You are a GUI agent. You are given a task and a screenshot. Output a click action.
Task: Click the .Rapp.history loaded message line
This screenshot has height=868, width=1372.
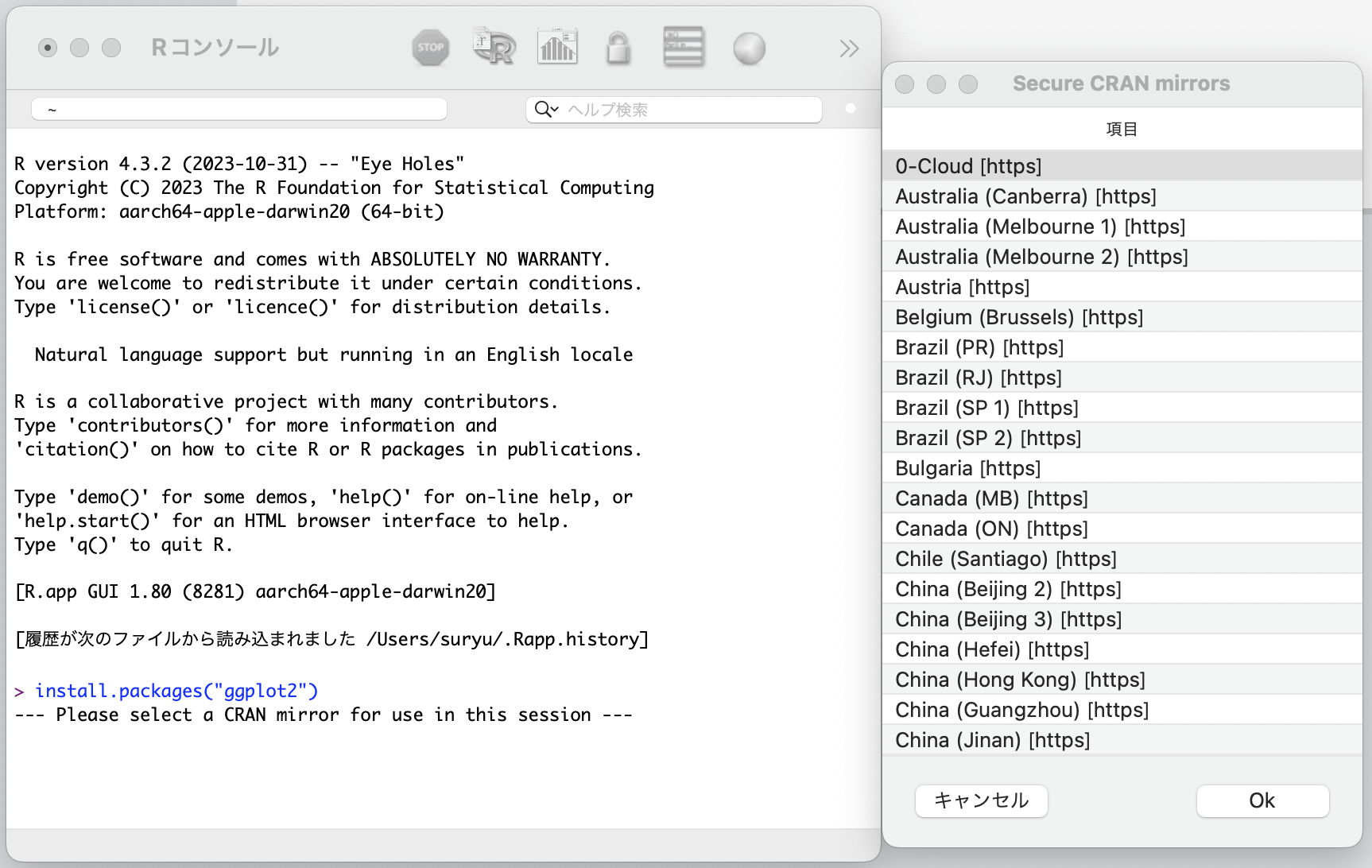click(x=332, y=639)
